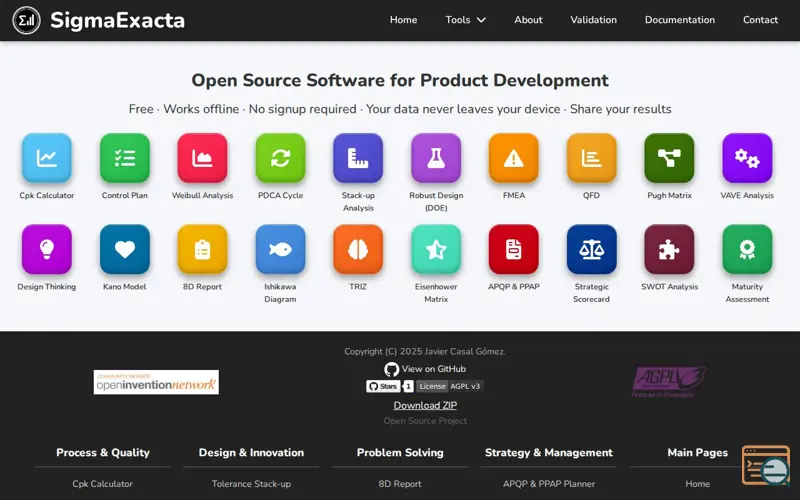Screen dimensions: 800x500
Task: Open footer APQP & PPAP Planner link
Action: click(x=549, y=484)
